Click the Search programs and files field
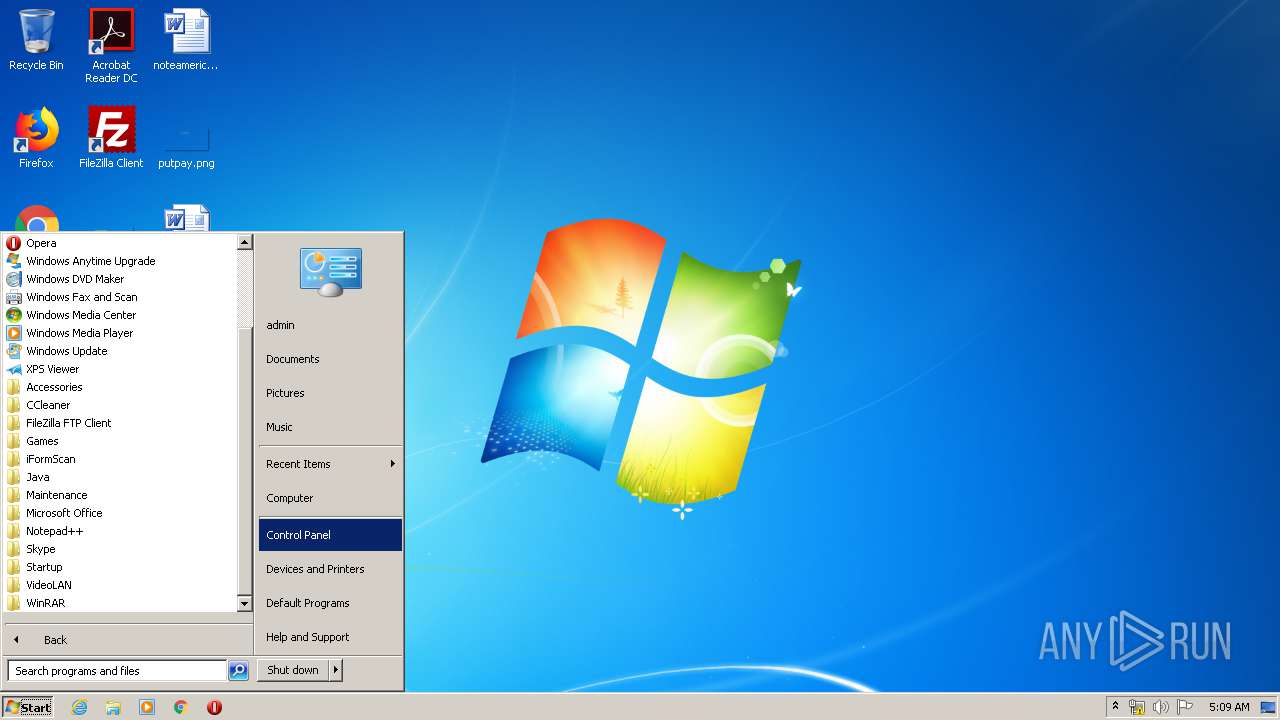This screenshot has width=1280, height=720. pos(117,671)
